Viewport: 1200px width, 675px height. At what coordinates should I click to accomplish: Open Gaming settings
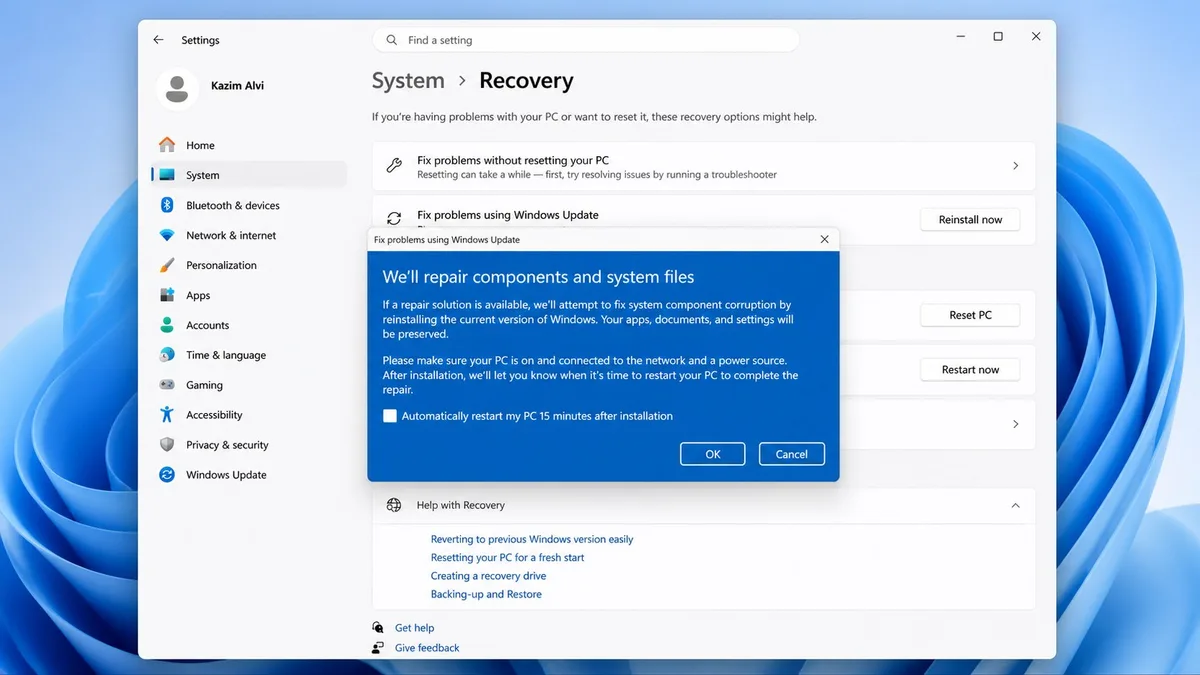(249, 385)
